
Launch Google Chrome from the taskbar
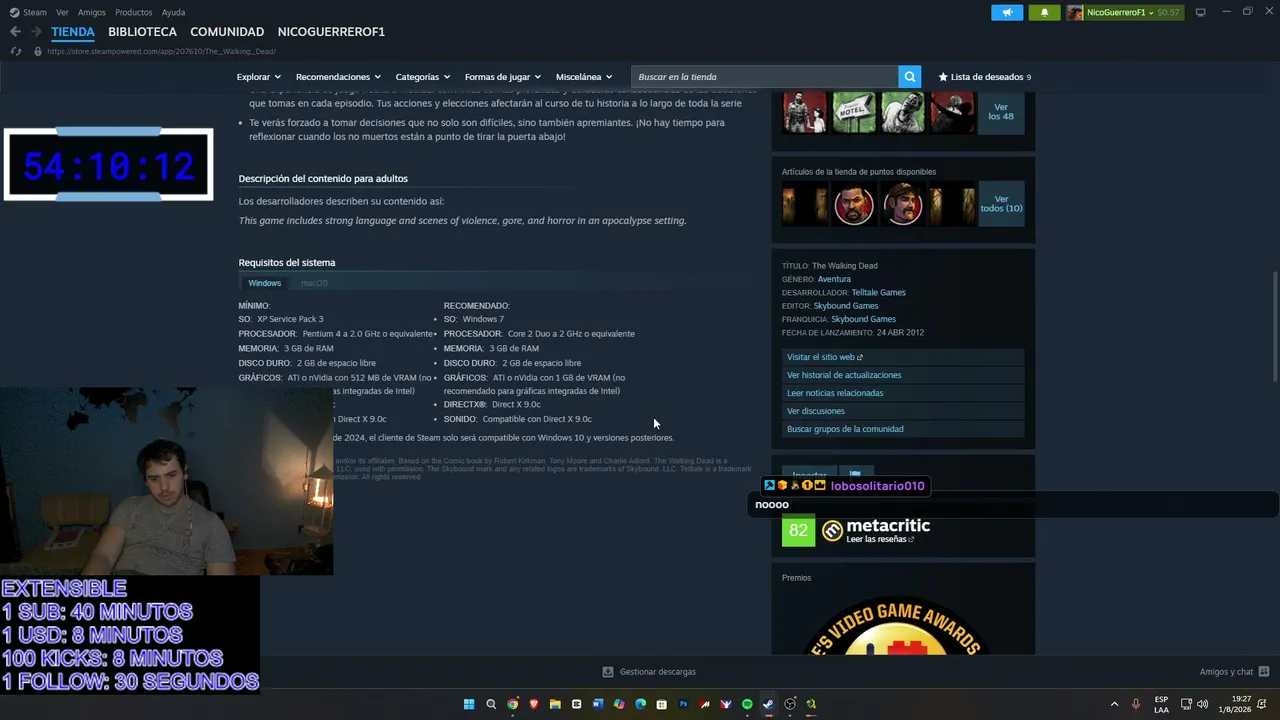[x=512, y=704]
